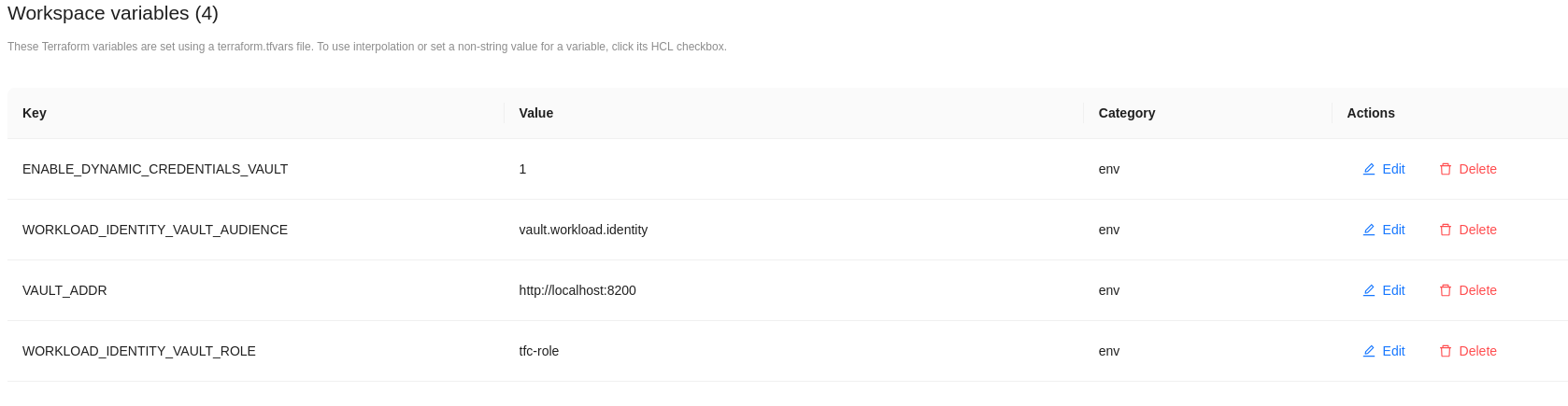Click pencil icon for VAULT_ADDR row

[1369, 290]
